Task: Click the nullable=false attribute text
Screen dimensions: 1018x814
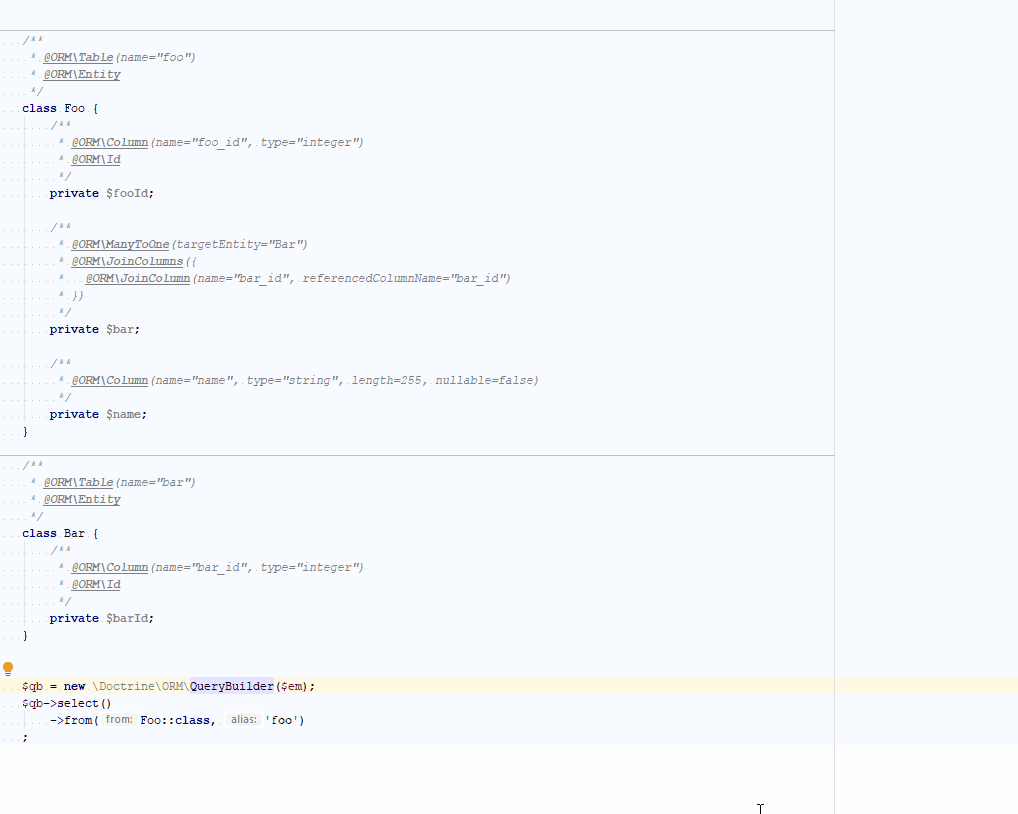Action: [484, 380]
